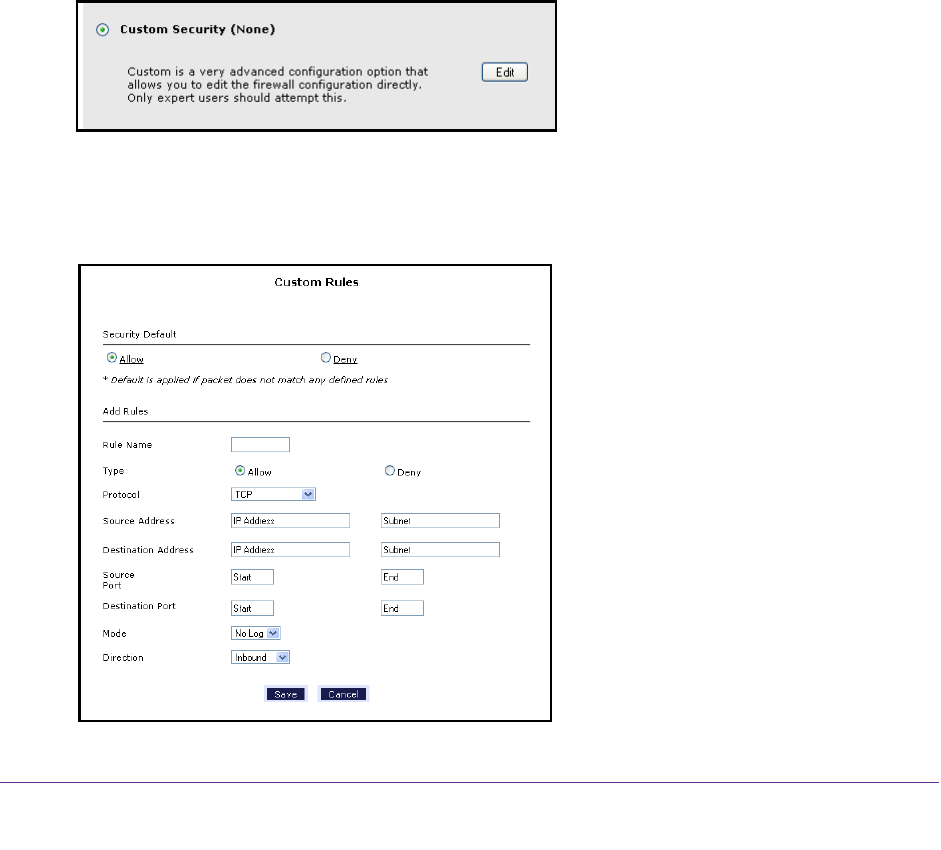Set rule Type to Deny
The height and width of the screenshot is (850, 941).
(390, 471)
